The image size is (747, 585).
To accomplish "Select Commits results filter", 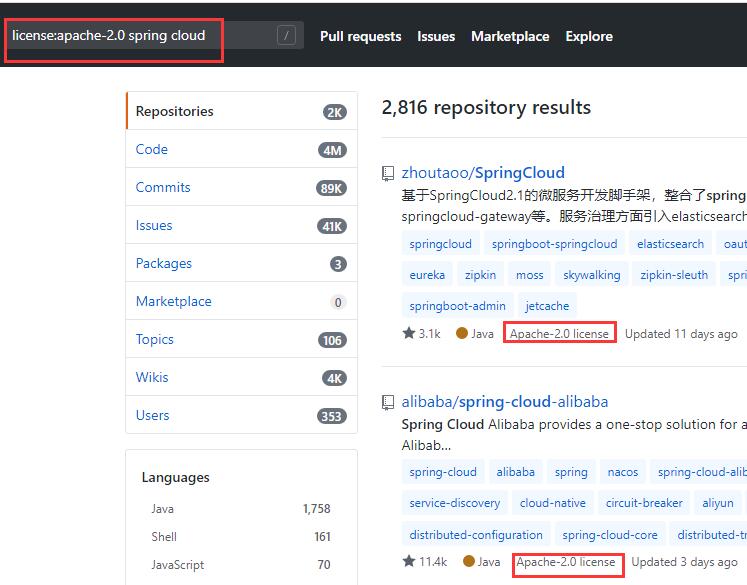I will pyautogui.click(x=242, y=187).
